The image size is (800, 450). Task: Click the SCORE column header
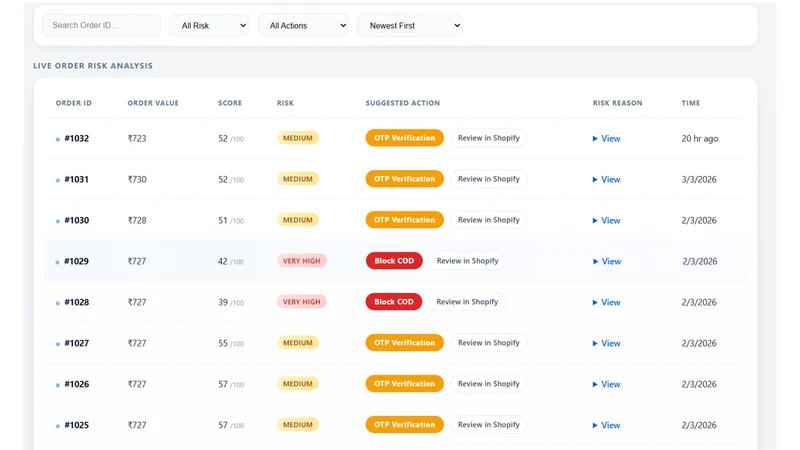pos(230,103)
